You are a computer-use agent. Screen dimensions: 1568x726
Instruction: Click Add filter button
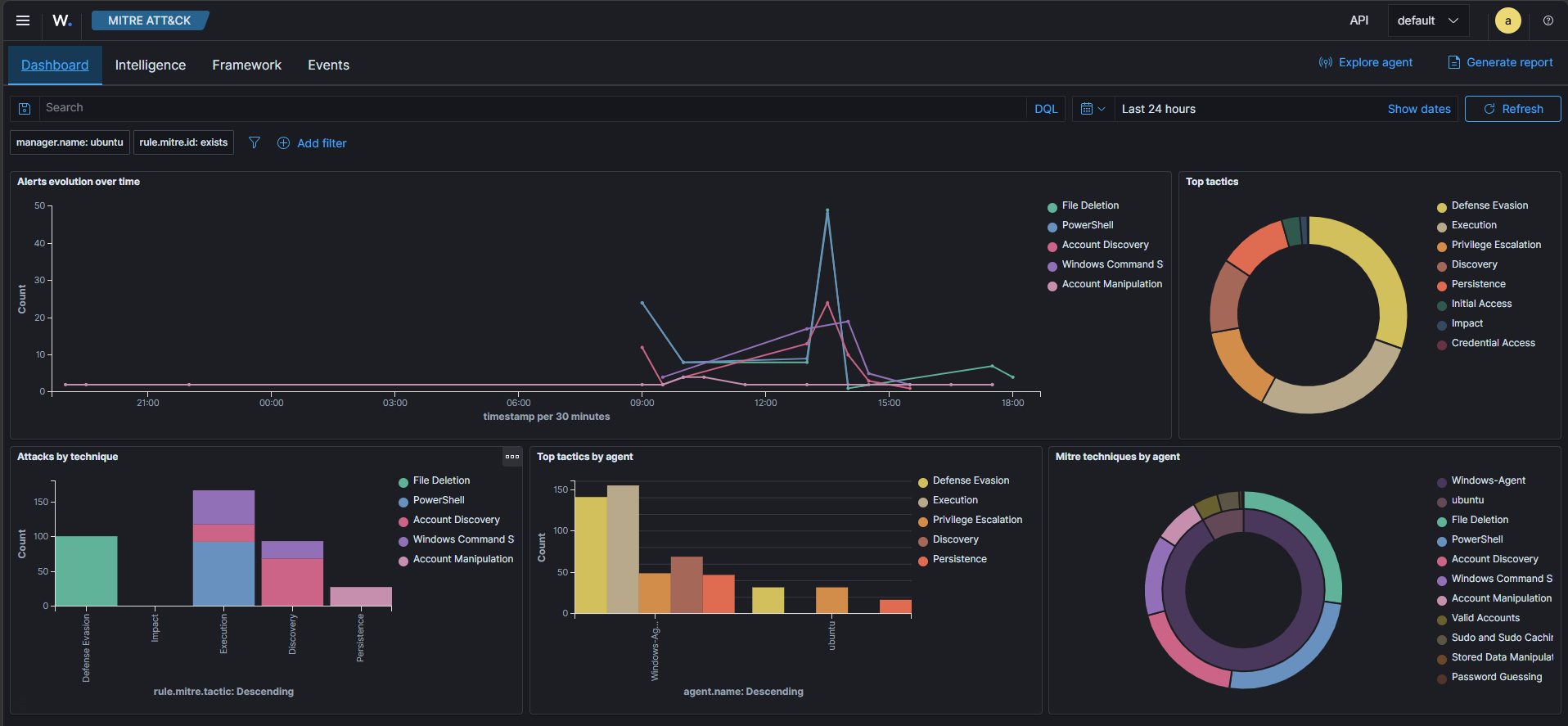[312, 142]
